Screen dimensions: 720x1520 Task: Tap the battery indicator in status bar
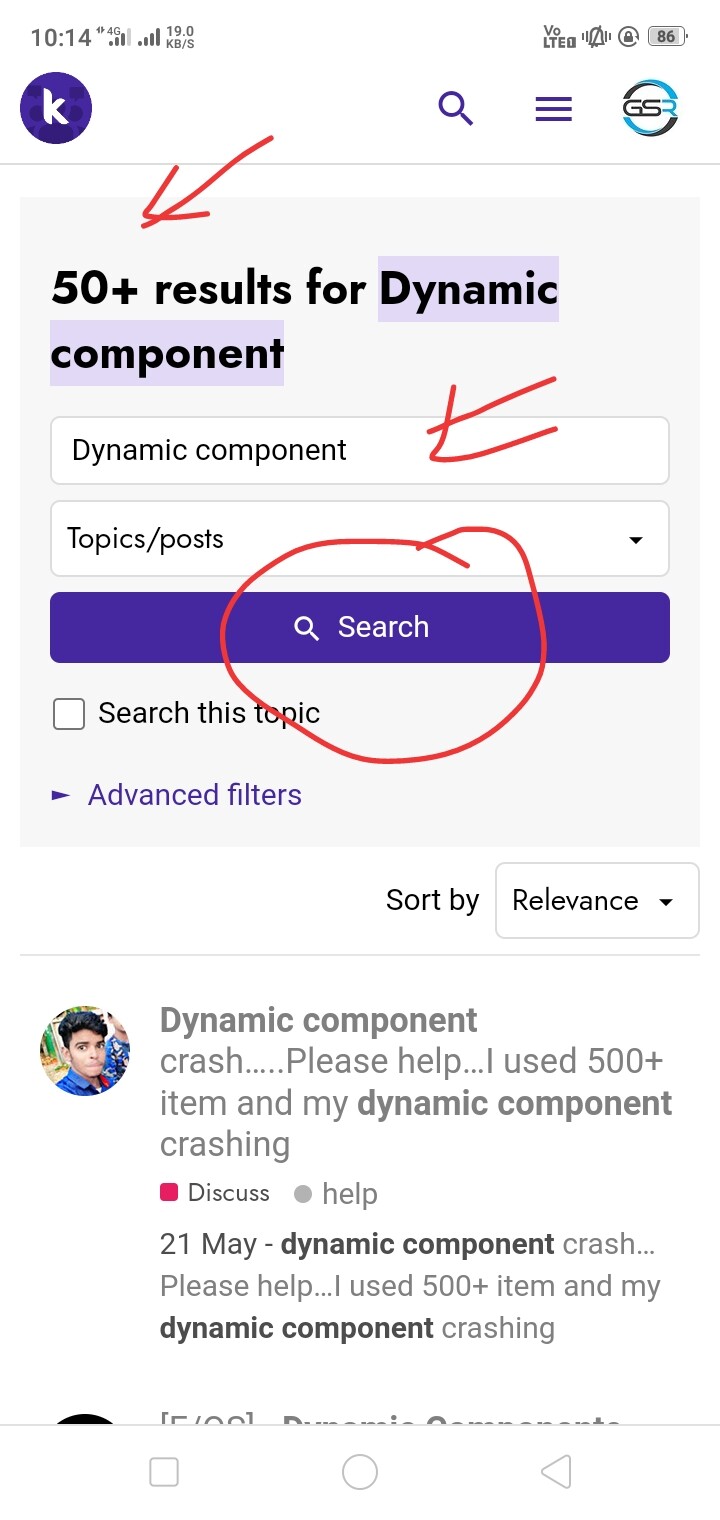[665, 37]
